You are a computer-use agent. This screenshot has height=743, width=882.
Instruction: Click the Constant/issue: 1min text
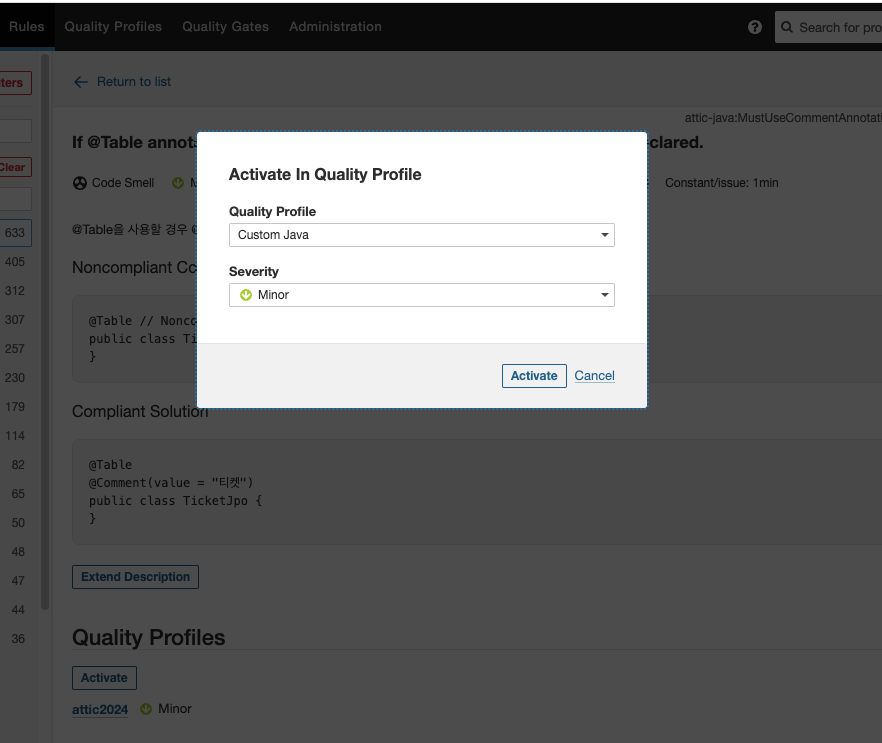click(722, 183)
